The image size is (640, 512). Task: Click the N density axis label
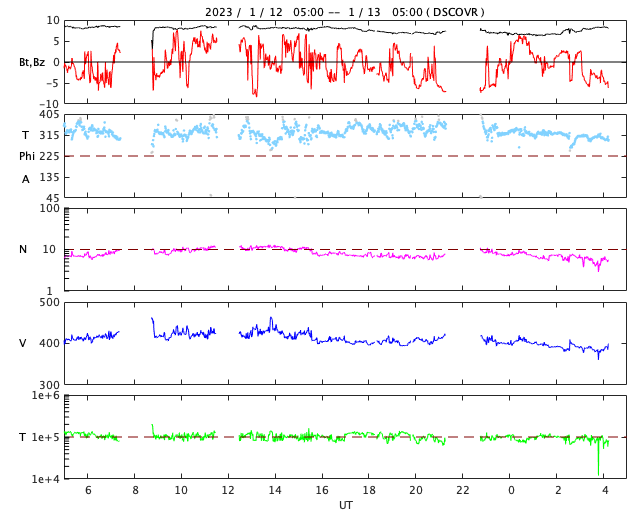23,249
